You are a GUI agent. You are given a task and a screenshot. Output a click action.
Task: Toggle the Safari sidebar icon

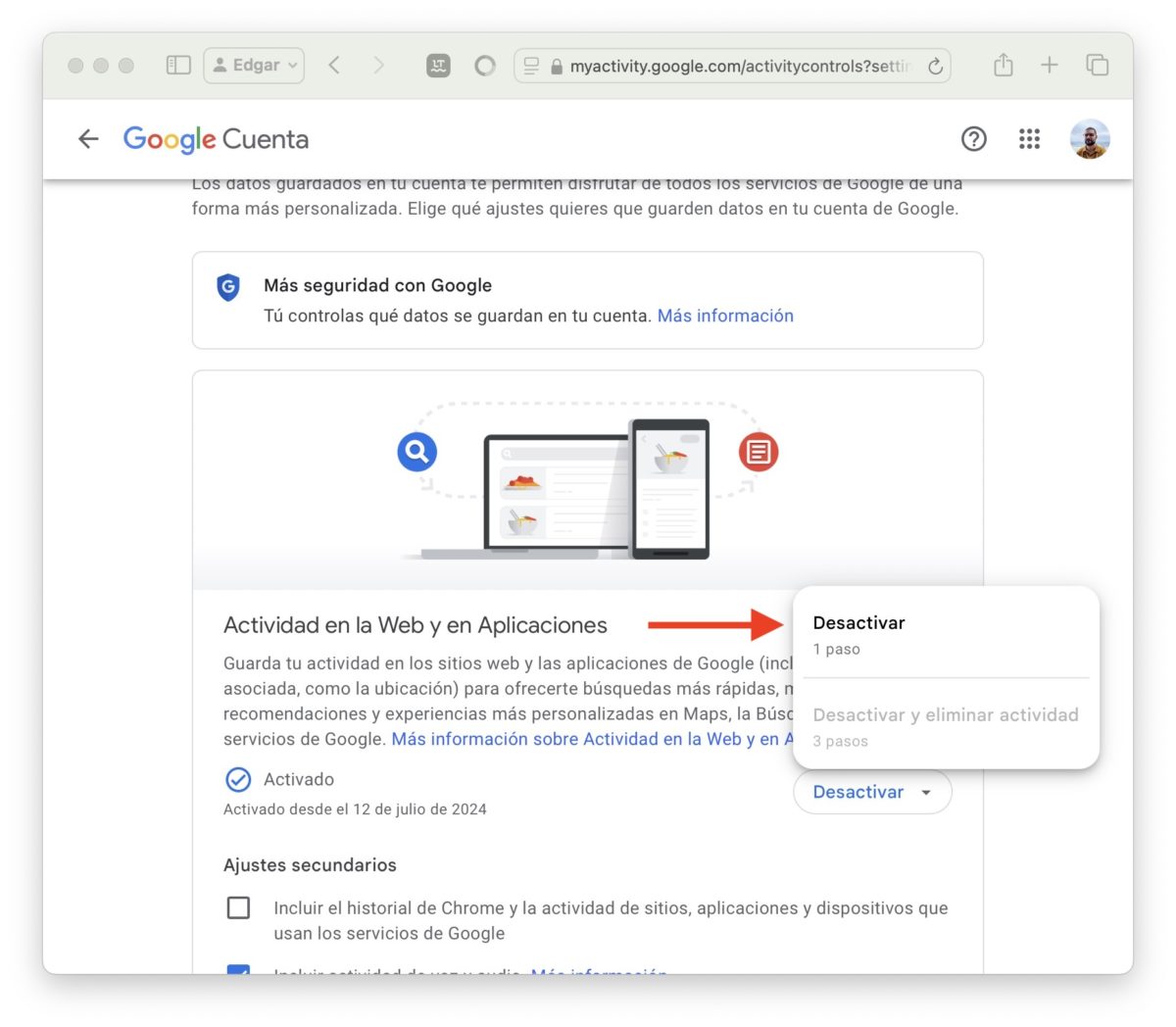[178, 66]
